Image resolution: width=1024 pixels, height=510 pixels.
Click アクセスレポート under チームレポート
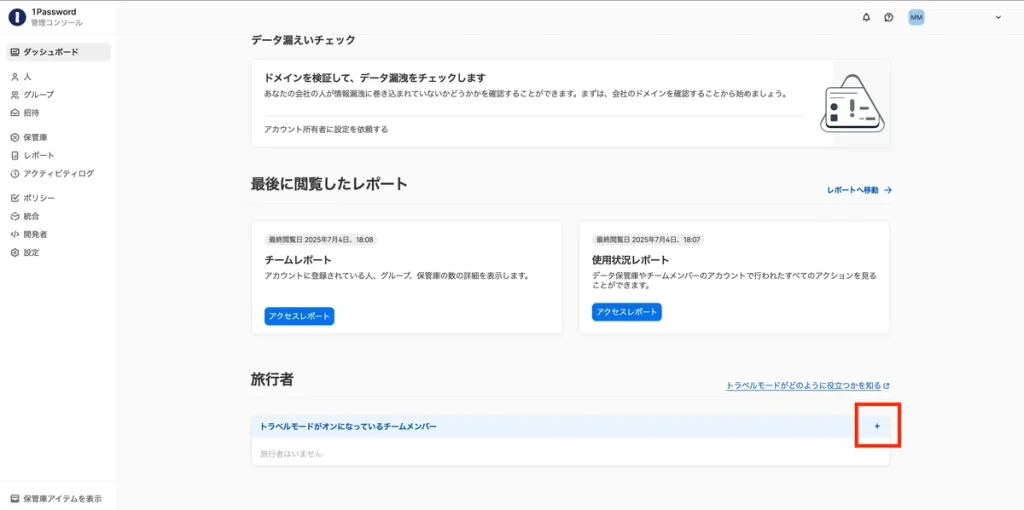(299, 316)
